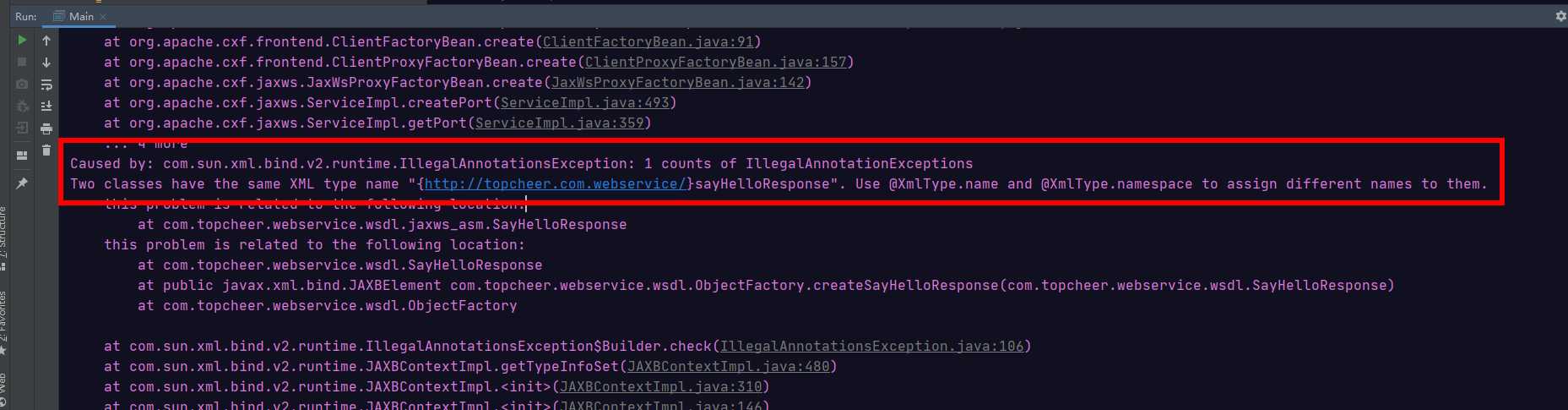Open JaxWsProxyFactoryBean.java:142 link

(677, 82)
